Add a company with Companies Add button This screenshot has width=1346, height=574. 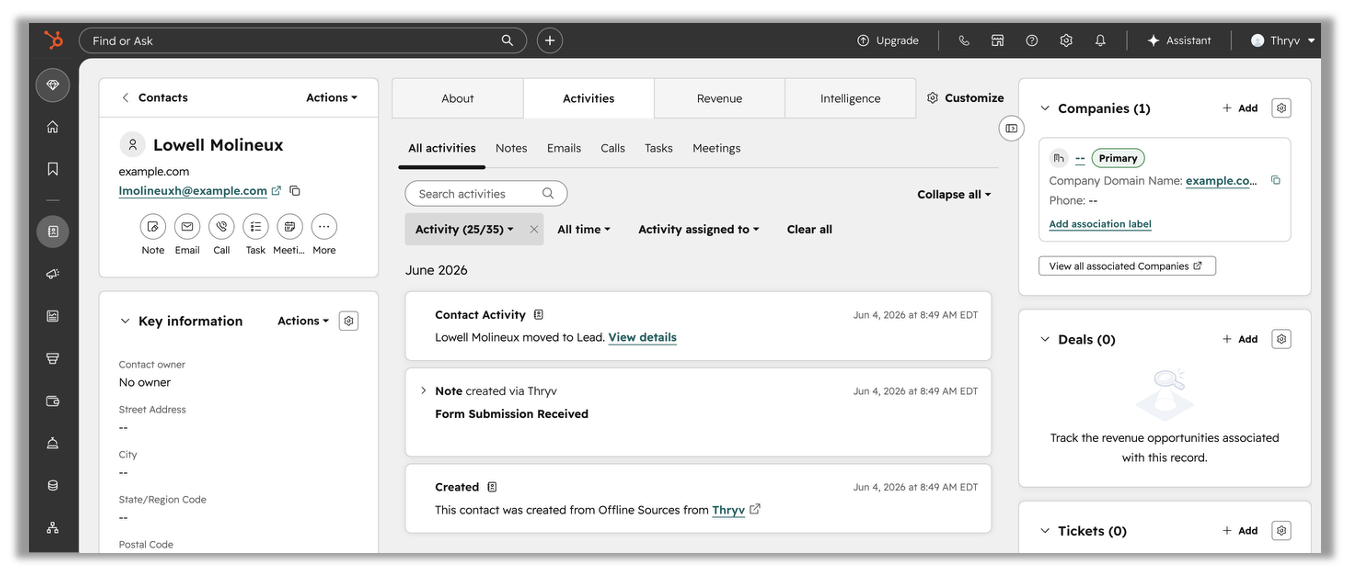click(x=1240, y=108)
